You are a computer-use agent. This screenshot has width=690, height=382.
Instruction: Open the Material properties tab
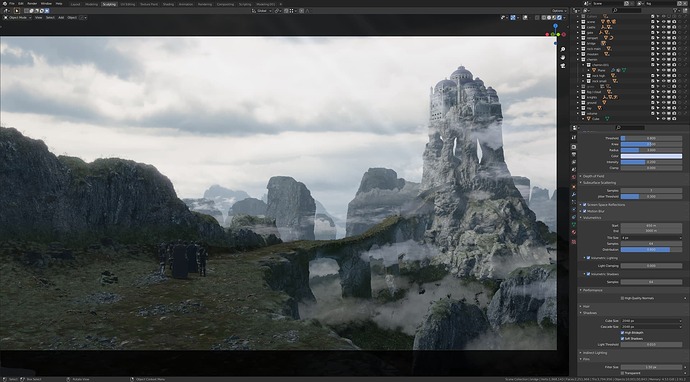click(574, 232)
